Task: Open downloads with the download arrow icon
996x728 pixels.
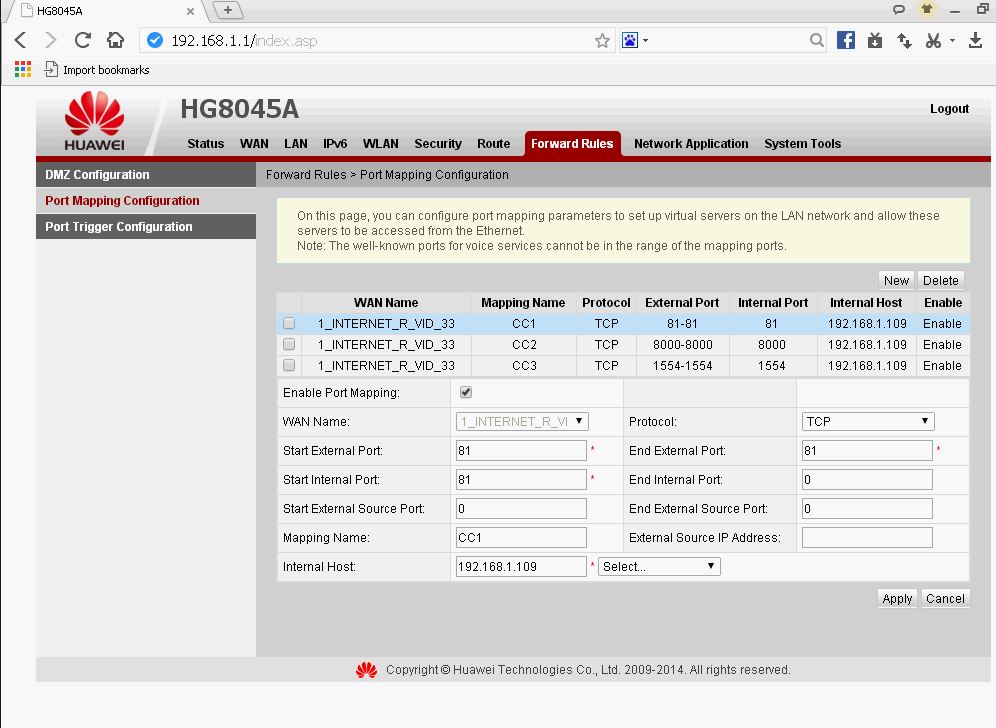Action: point(976,41)
